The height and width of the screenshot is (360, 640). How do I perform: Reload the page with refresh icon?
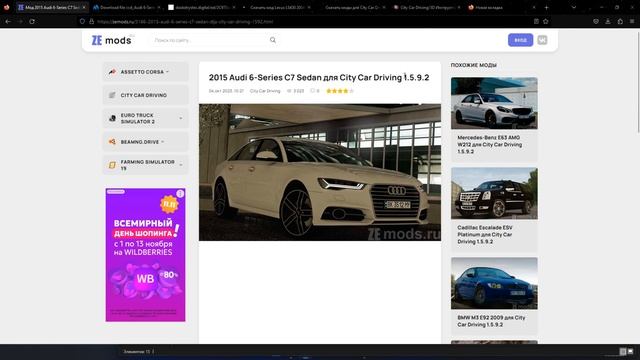coord(32,21)
